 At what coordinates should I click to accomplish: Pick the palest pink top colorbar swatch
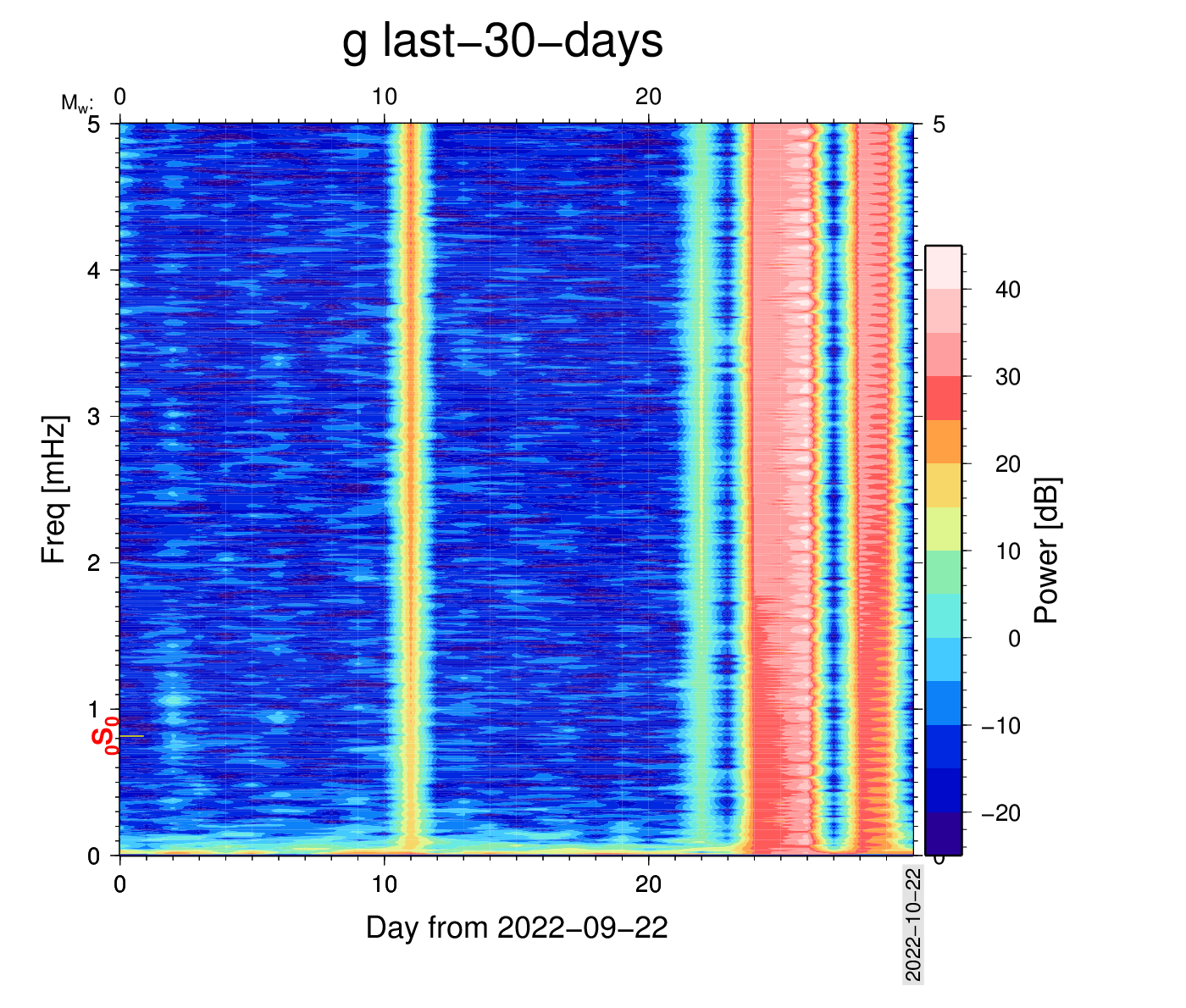pos(943,267)
